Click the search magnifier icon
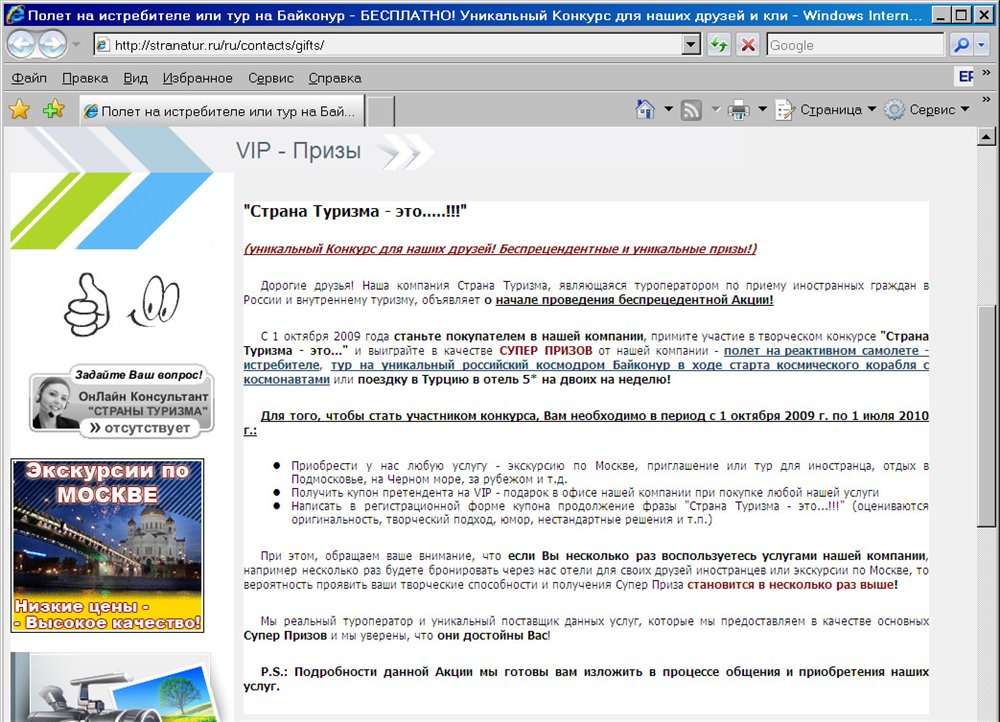Viewport: 1000px width, 722px height. tap(959, 45)
